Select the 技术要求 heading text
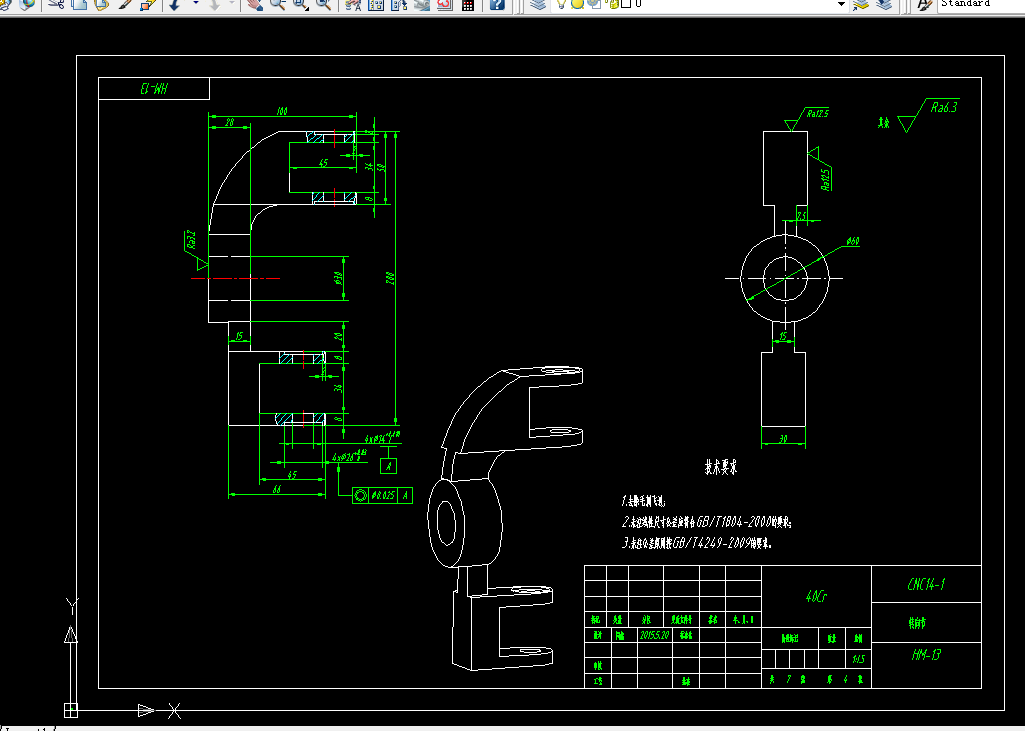Screen dimensions: 1025x731 (x=721, y=468)
